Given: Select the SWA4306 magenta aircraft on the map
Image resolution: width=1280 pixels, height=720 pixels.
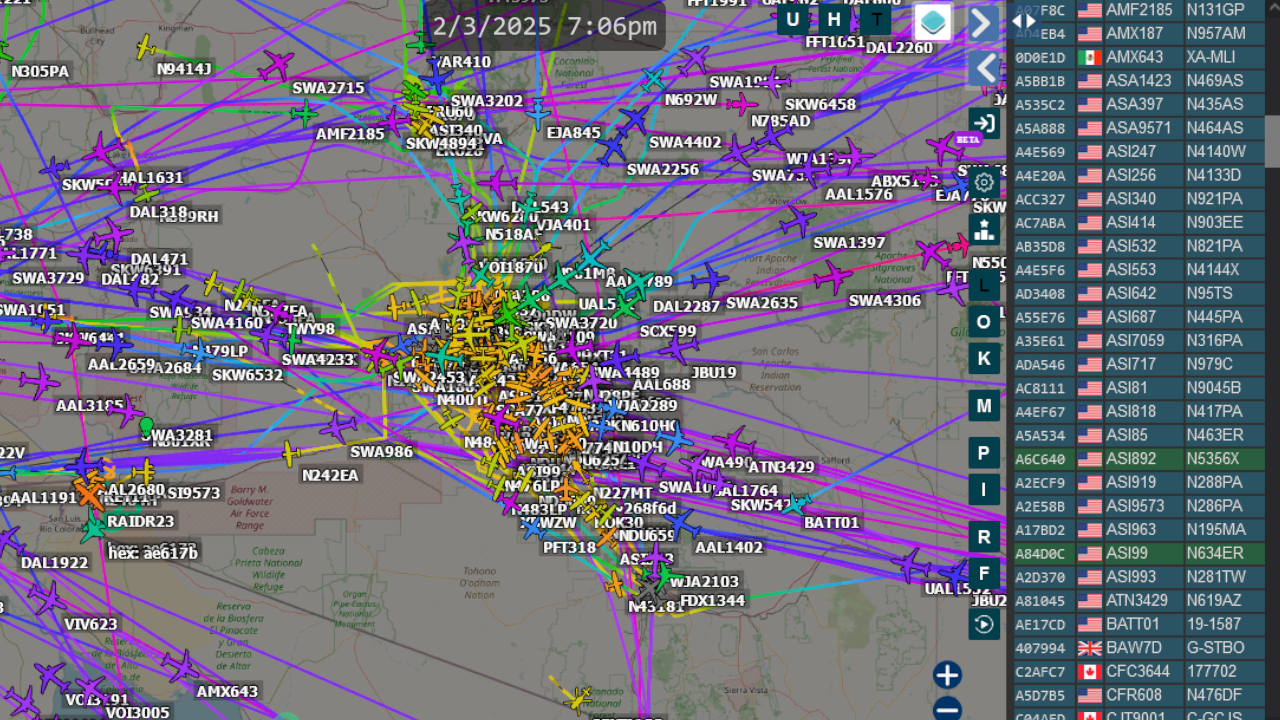Looking at the screenshot, I should pyautogui.click(x=832, y=277).
